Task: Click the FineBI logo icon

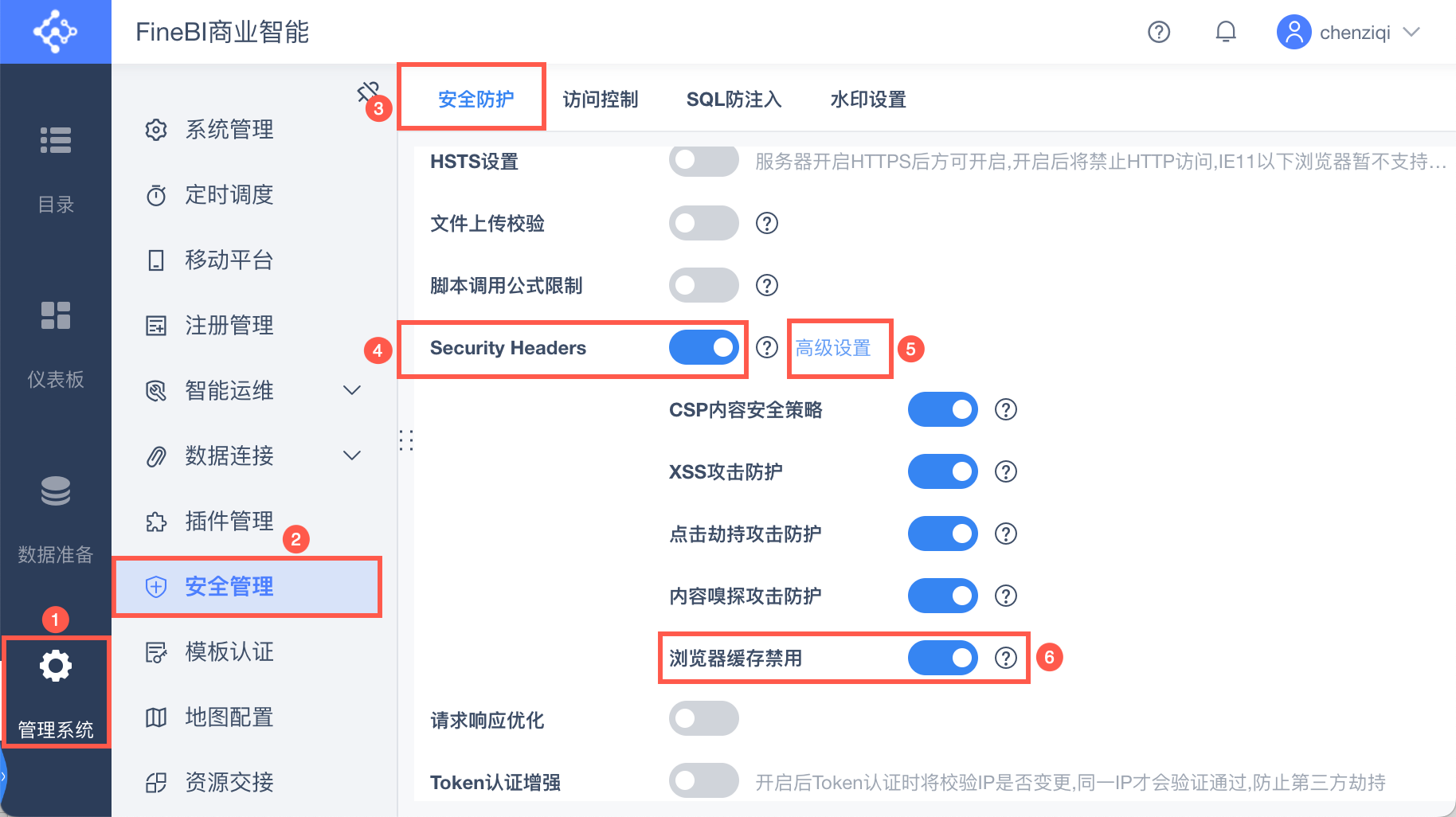Action: (55, 32)
